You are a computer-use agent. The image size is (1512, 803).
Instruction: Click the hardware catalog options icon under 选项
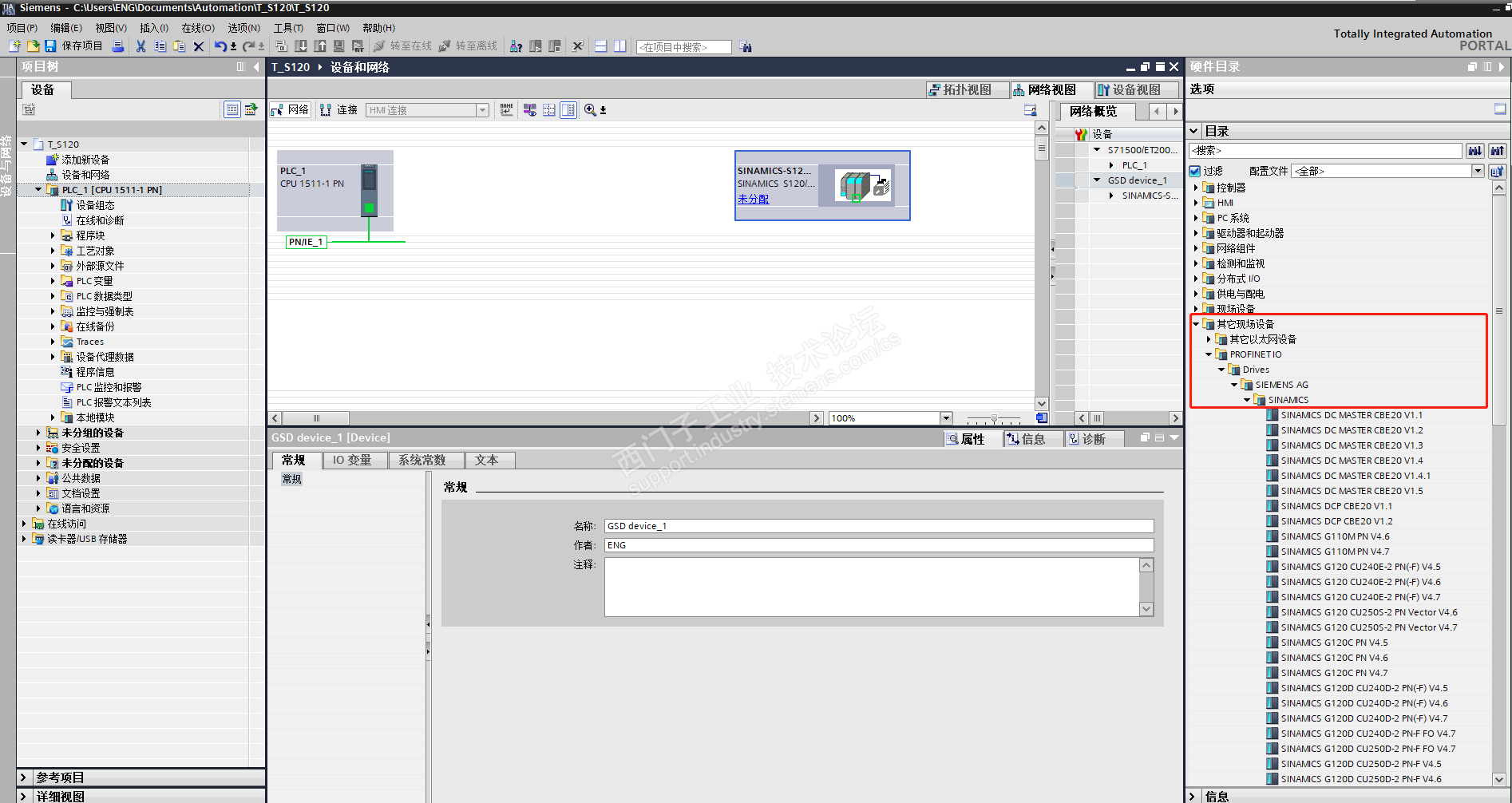pyautogui.click(x=1500, y=109)
